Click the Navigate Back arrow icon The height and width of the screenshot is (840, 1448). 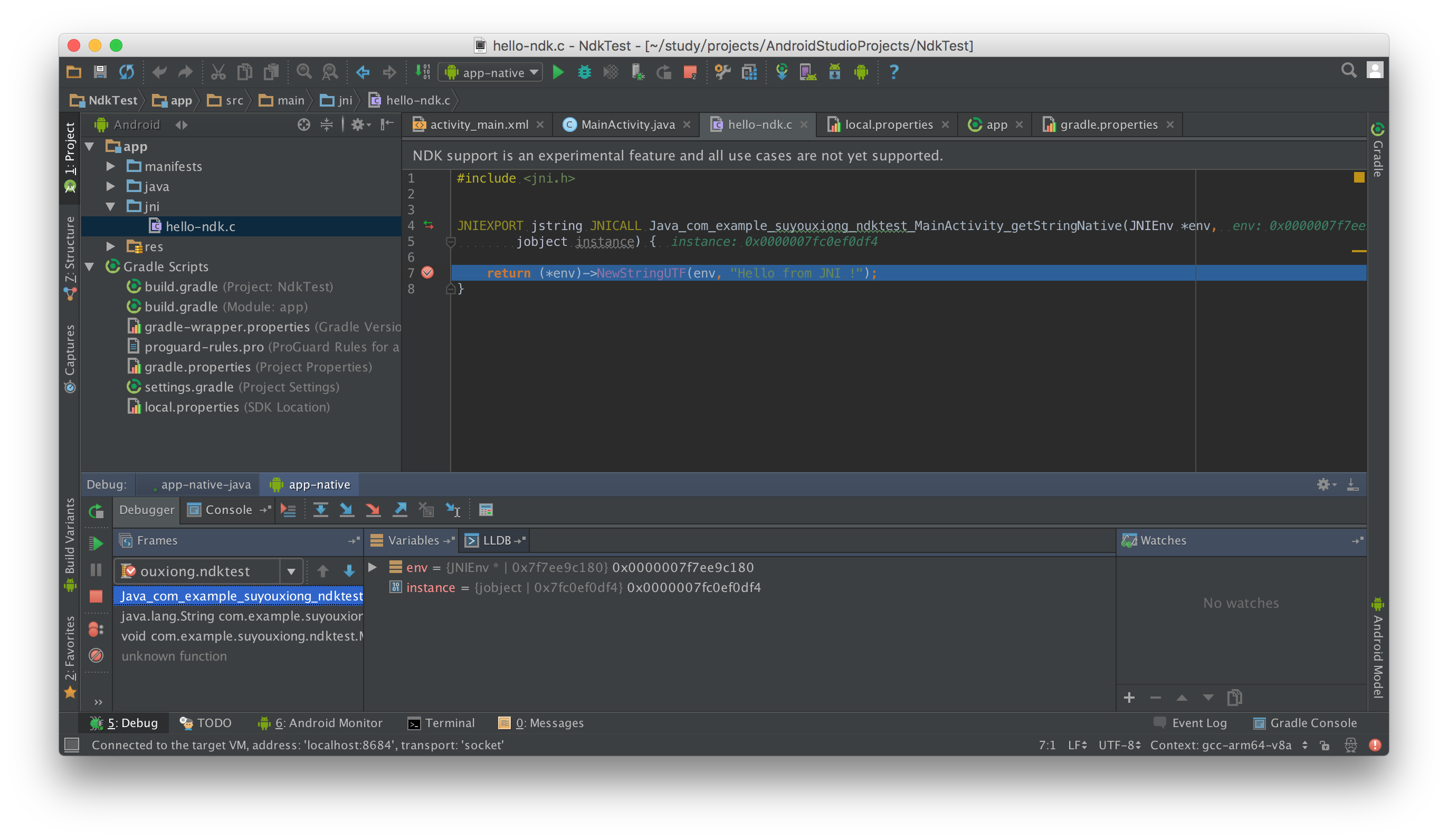pyautogui.click(x=363, y=72)
